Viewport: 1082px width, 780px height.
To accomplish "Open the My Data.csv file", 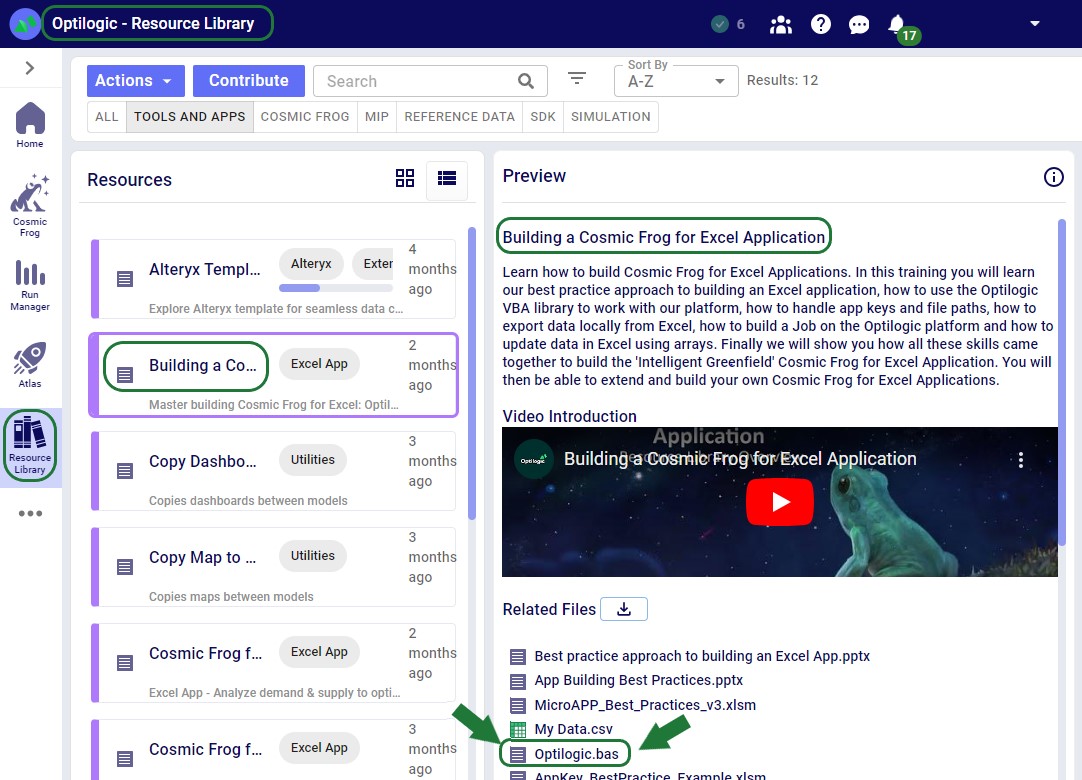I will click(x=573, y=729).
